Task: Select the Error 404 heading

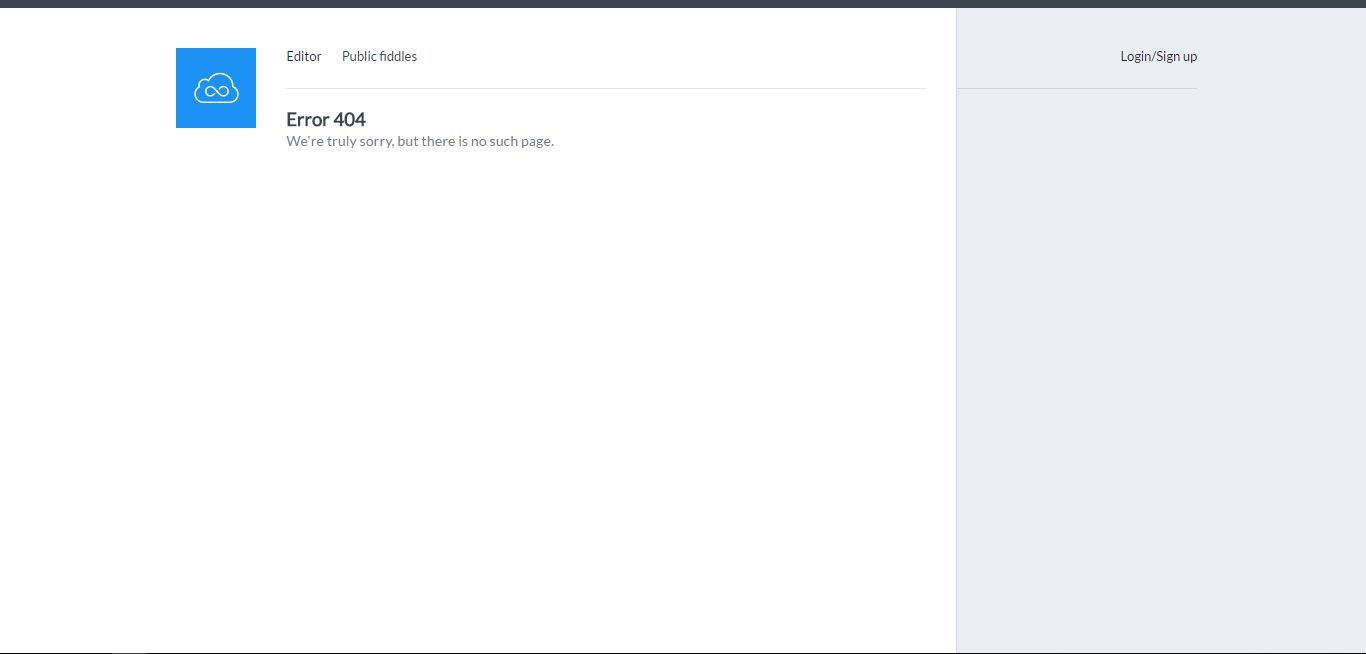Action: tap(326, 120)
